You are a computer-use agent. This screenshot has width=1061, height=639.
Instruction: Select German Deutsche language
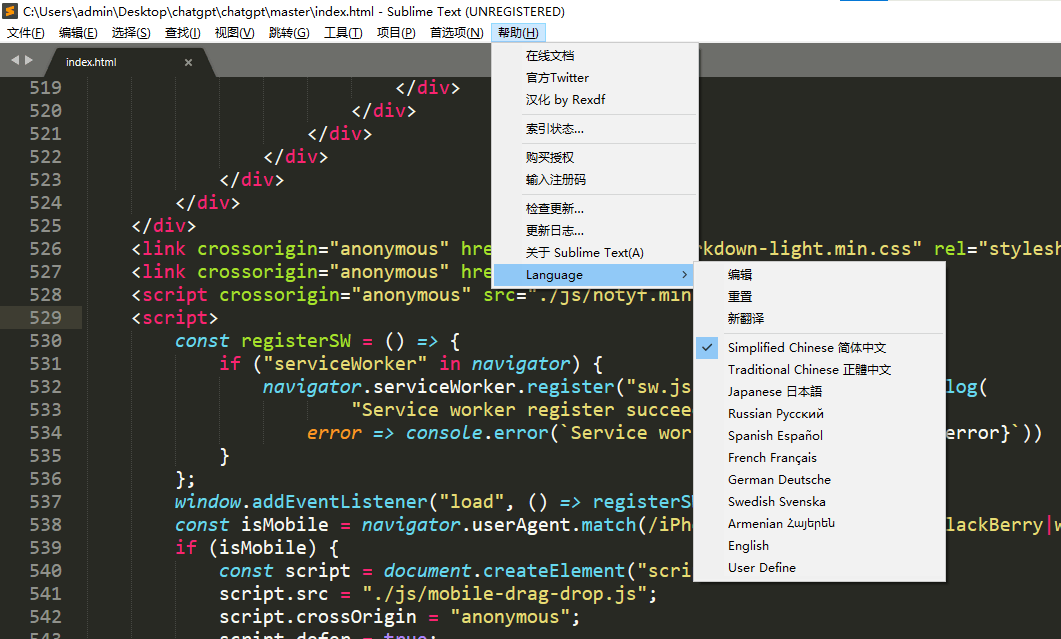pos(819,479)
